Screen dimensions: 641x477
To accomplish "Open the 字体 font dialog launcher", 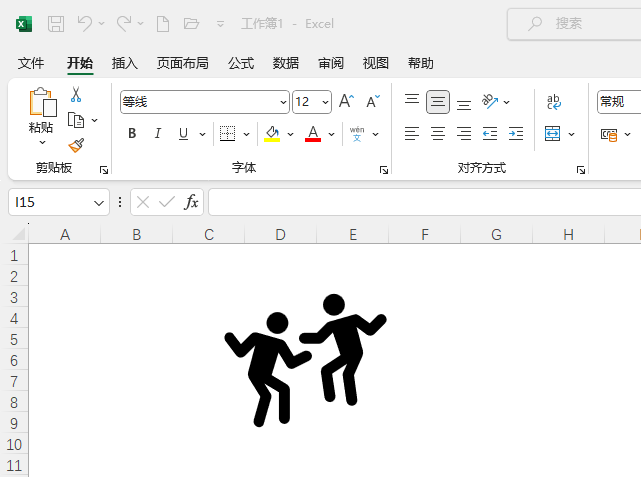I will tap(384, 170).
